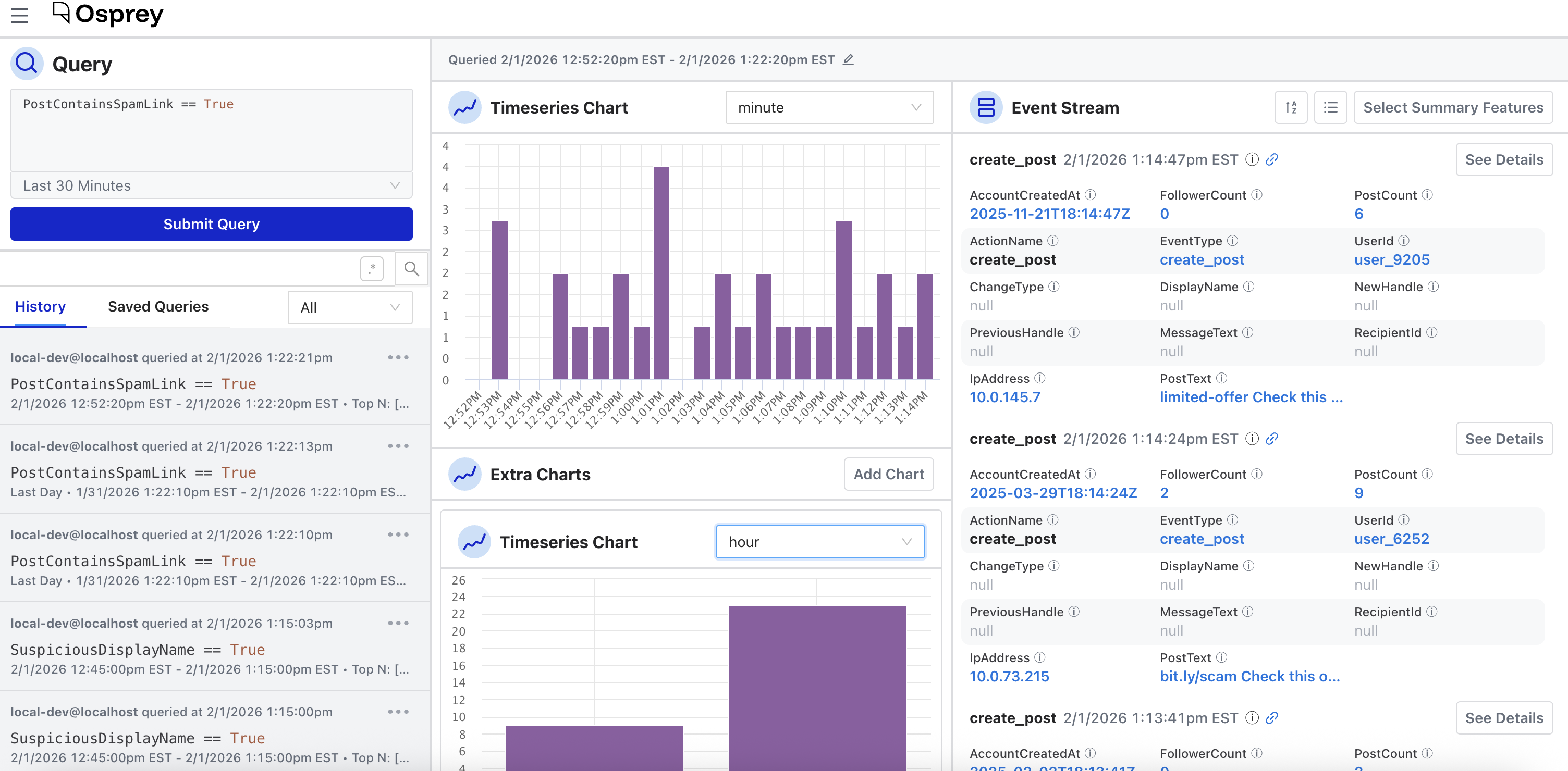Screen dimensions: 1568x771
Task: Expand the Last 30 Minutes time dropdown
Action: (211, 185)
